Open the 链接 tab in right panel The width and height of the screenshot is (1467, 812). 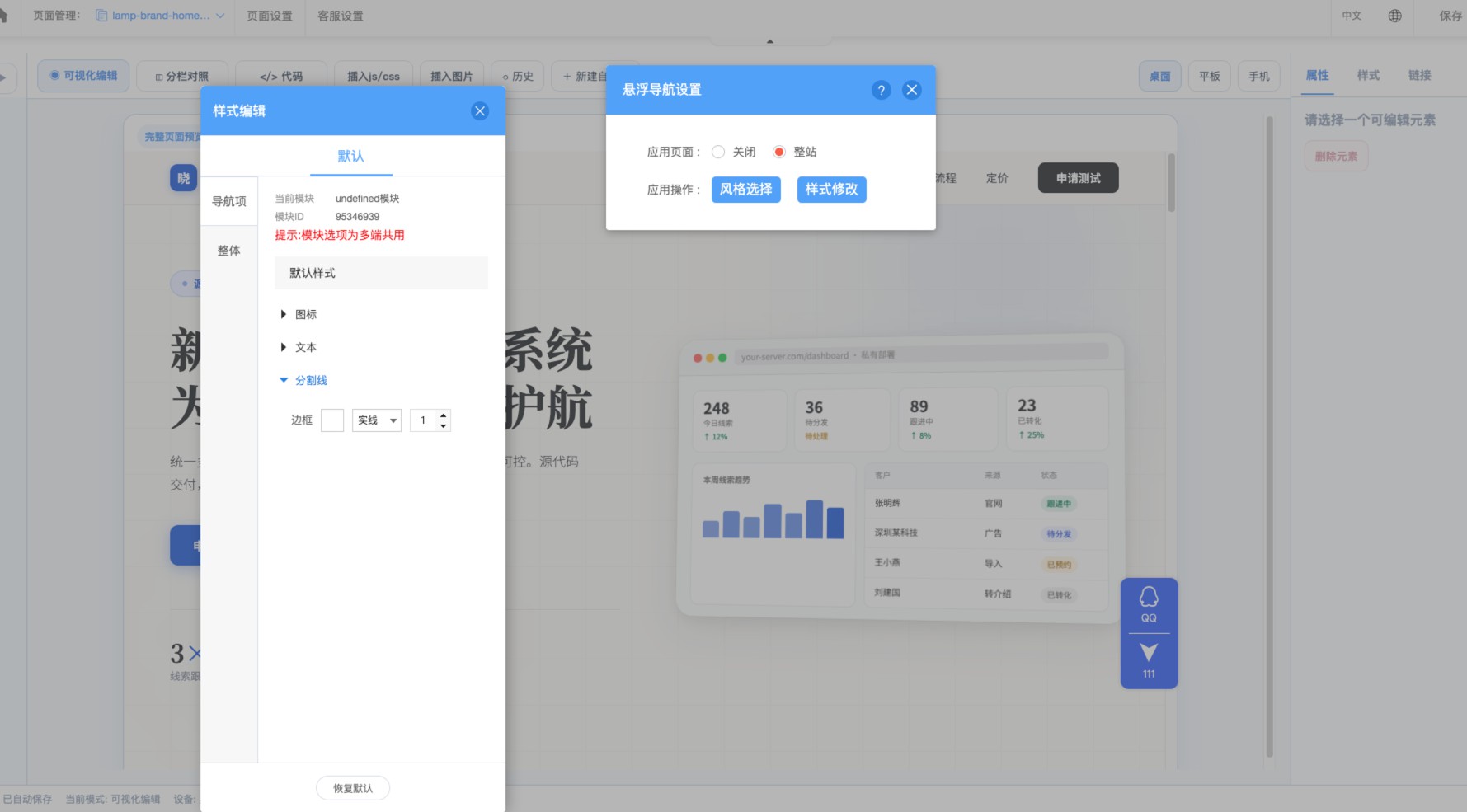(x=1420, y=75)
